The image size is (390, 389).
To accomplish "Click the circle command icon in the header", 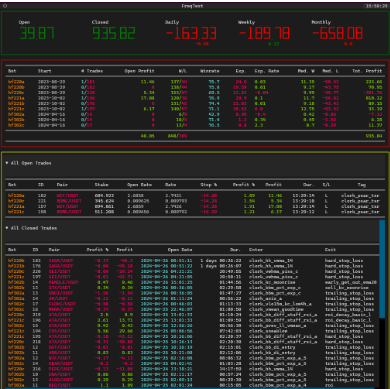I will click(x=5, y=6).
